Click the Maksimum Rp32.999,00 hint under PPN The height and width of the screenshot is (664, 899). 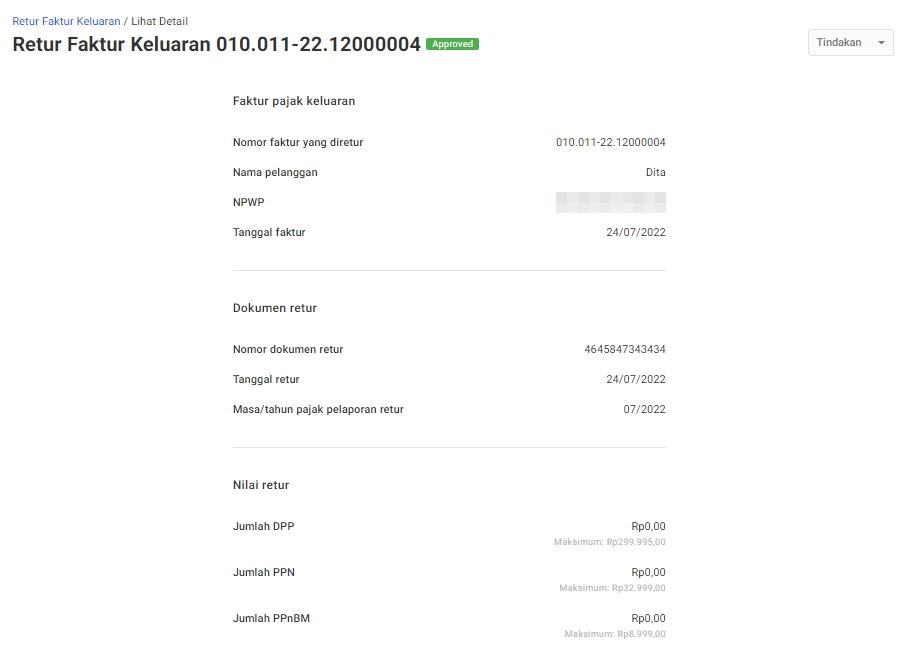(x=612, y=588)
